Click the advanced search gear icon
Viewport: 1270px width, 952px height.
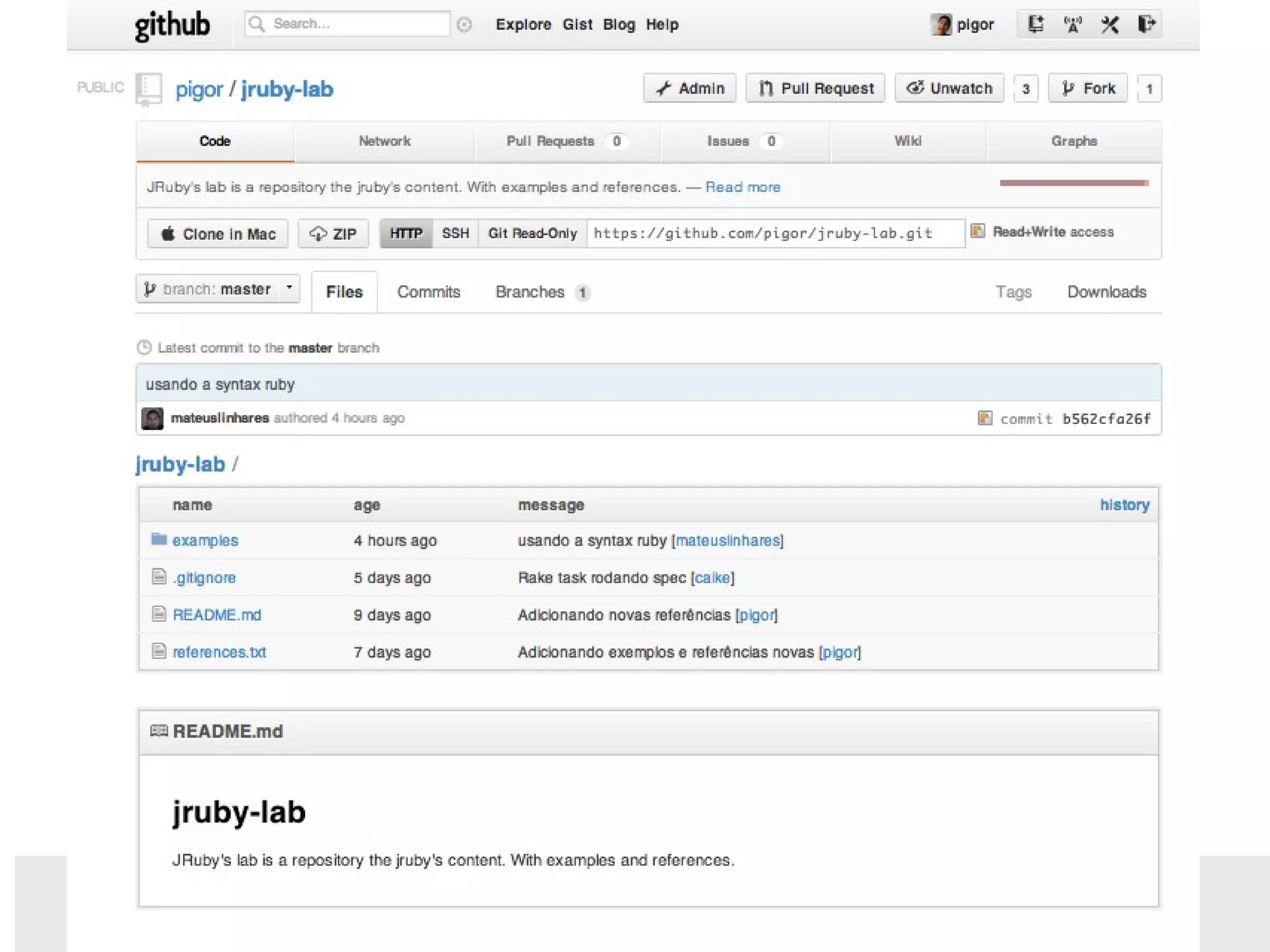tap(464, 25)
